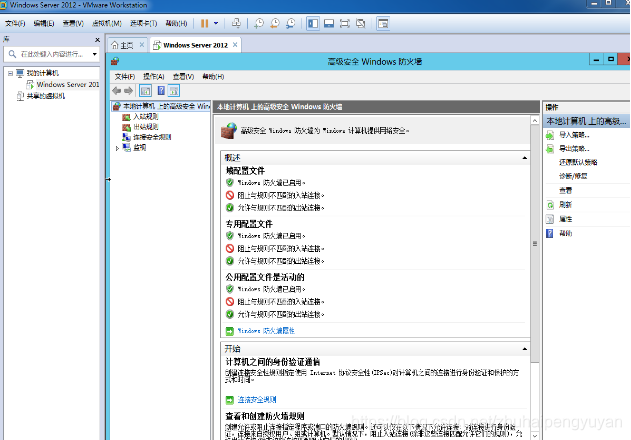Enter full screen mode via the toolbar icon

click(345, 23)
